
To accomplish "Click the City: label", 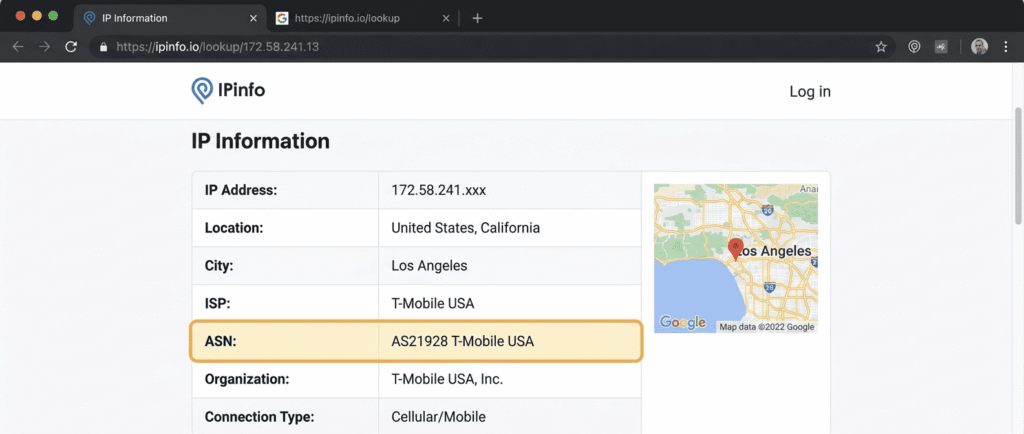I will 219,266.
